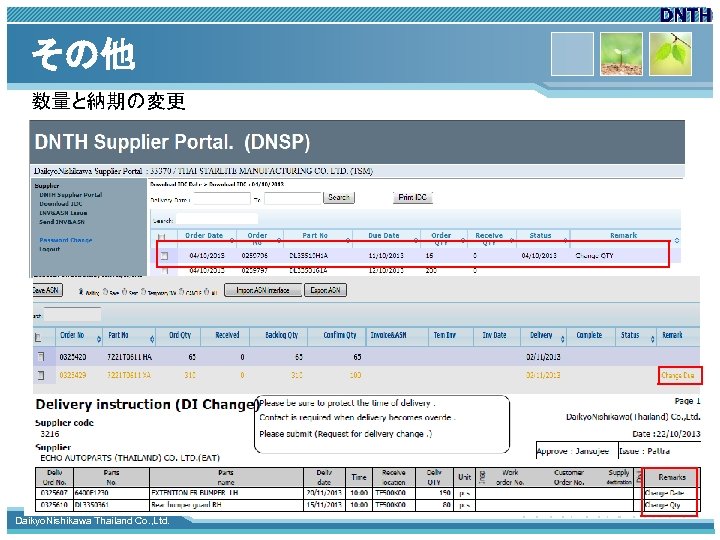Viewport: 720px width, 540px height.
Task: Sort ASN table by Order No arrow
Action: [x=99, y=339]
